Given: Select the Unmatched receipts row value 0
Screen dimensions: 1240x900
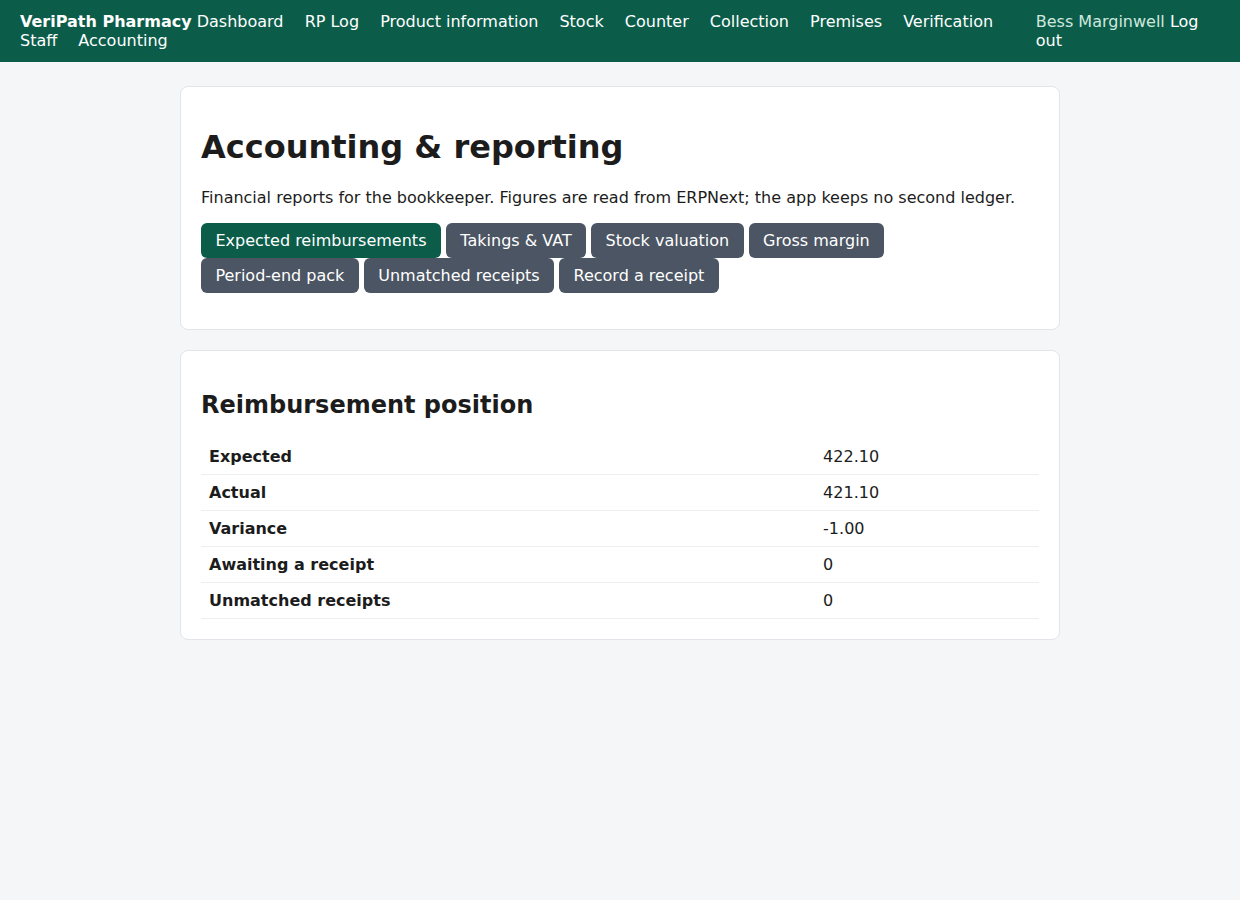Looking at the screenshot, I should click(828, 600).
